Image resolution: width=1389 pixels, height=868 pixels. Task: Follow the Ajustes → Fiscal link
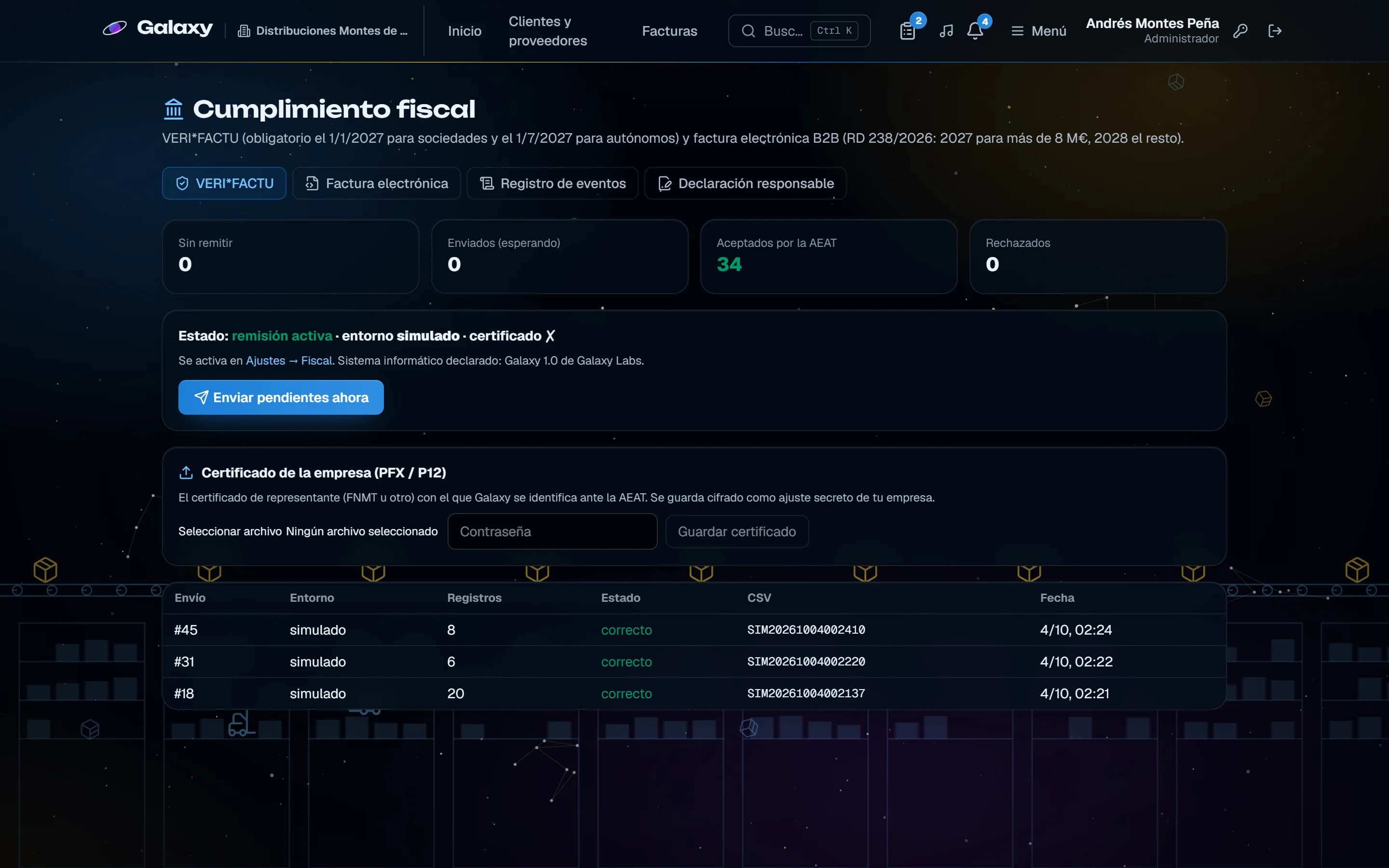click(289, 361)
